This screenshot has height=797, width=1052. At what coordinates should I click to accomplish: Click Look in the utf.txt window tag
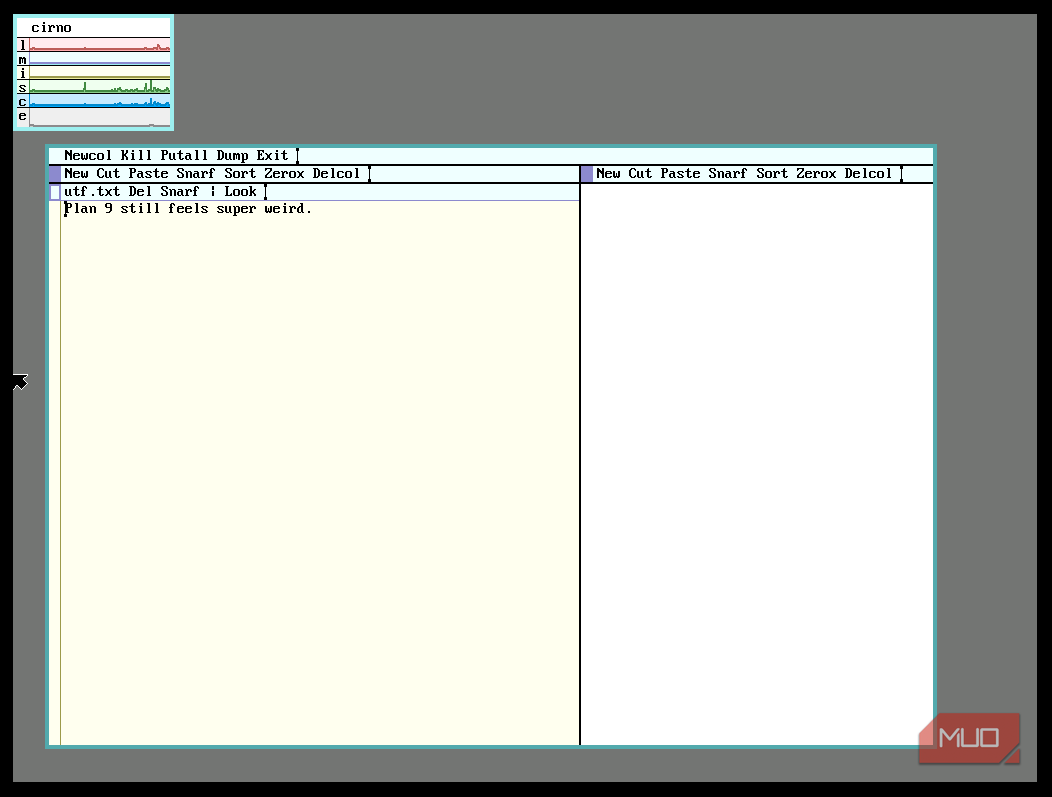[x=240, y=192]
